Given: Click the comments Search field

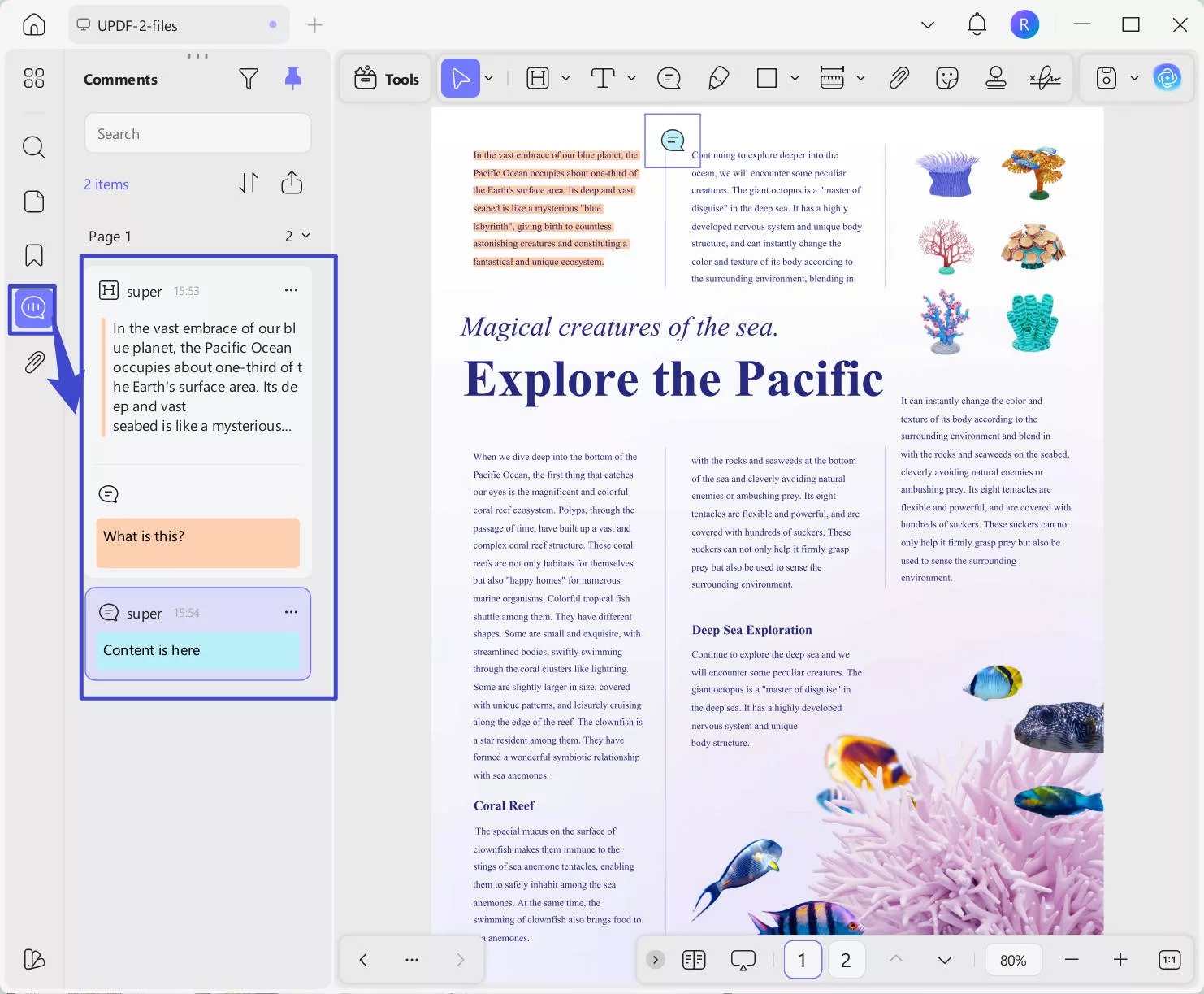Looking at the screenshot, I should point(197,133).
